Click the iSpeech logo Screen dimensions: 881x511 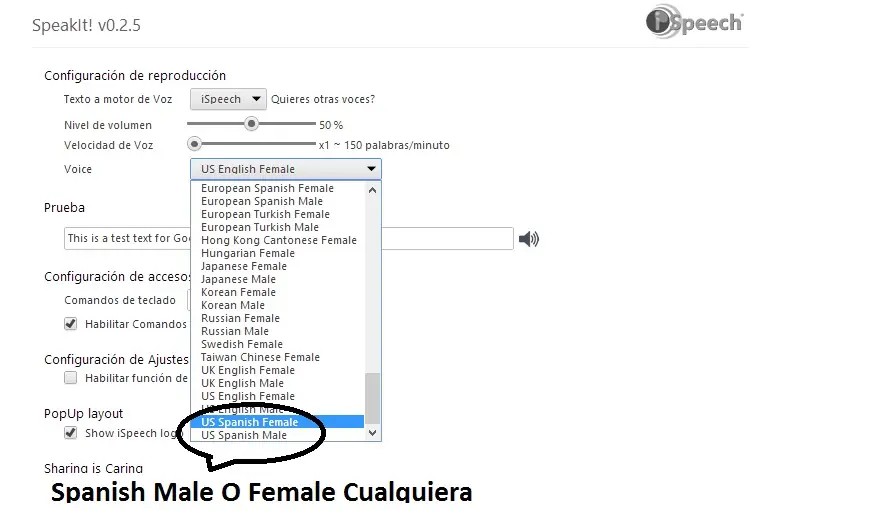(x=695, y=21)
